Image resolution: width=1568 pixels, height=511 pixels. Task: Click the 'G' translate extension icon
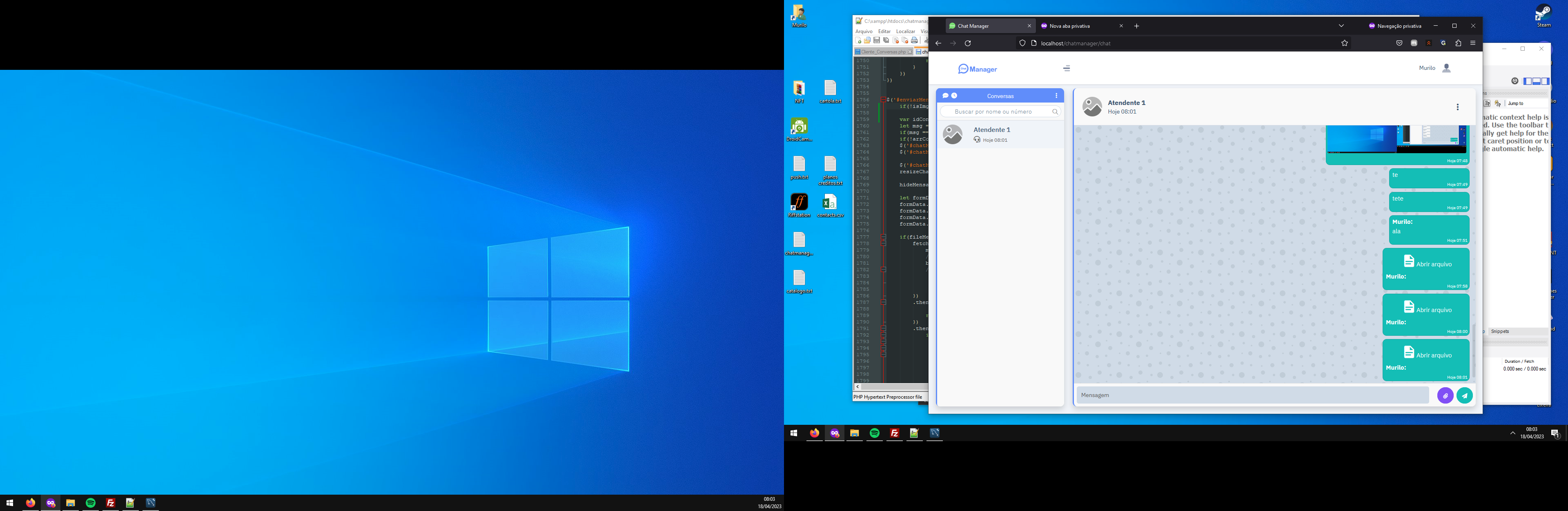(x=1443, y=43)
